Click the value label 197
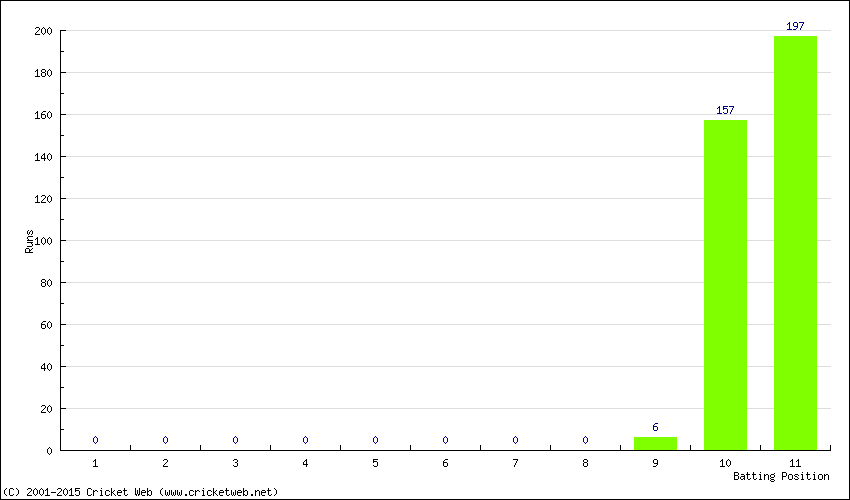 pyautogui.click(x=795, y=26)
